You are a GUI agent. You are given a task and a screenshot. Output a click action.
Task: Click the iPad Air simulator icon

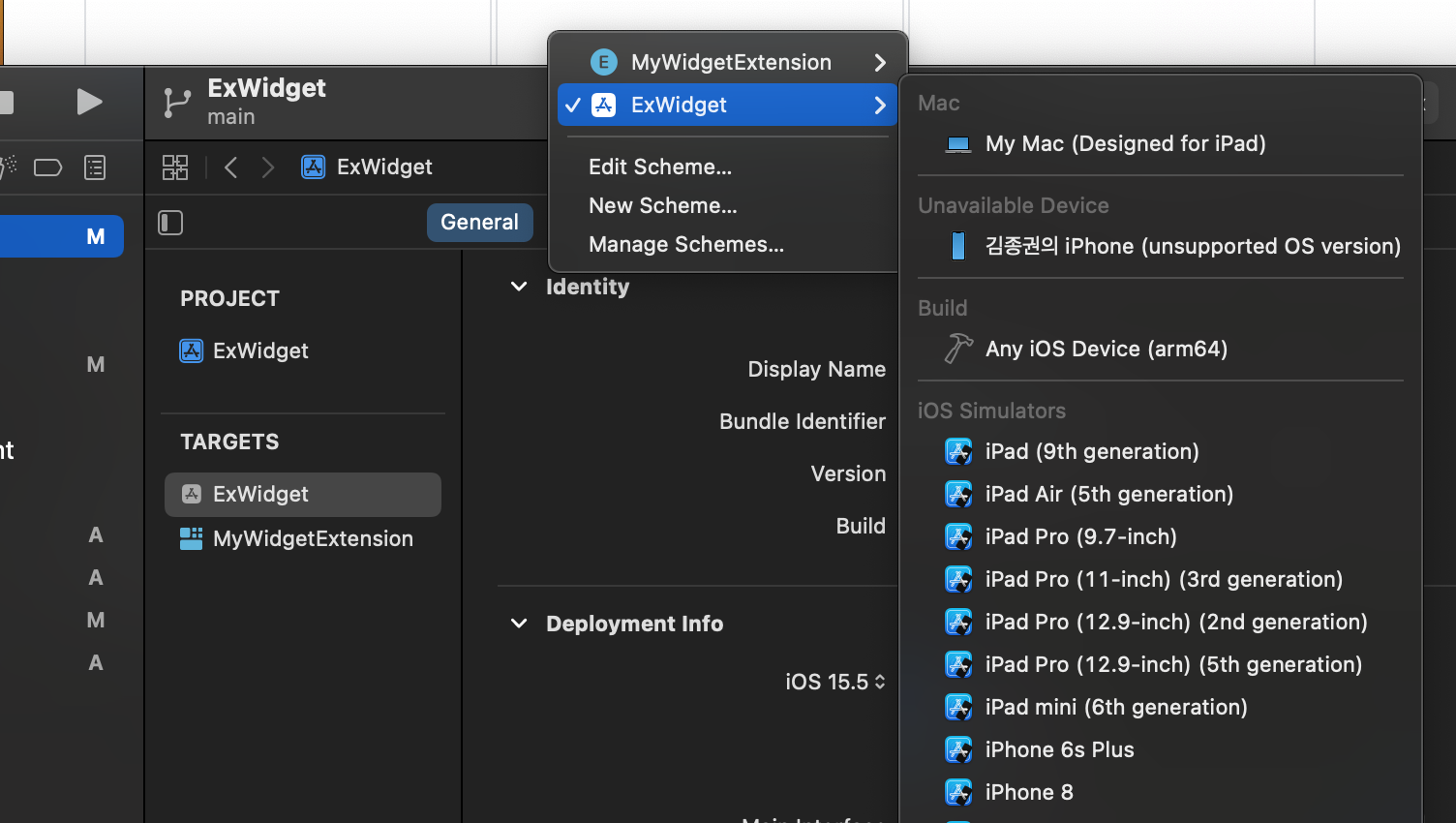pyautogui.click(x=958, y=494)
